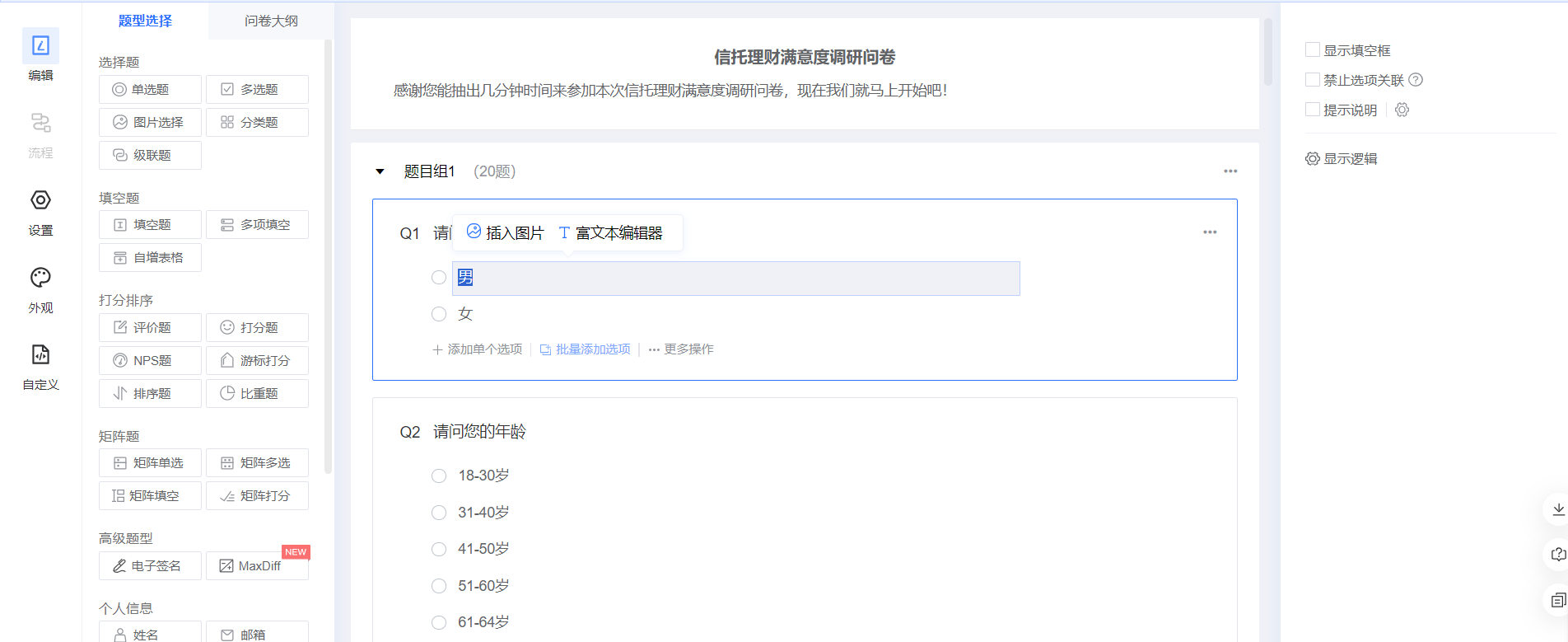Screen dimensions: 1568x642
Task: Add a 矩阵单选 matrix single-choice
Action: pyautogui.click(x=150, y=462)
